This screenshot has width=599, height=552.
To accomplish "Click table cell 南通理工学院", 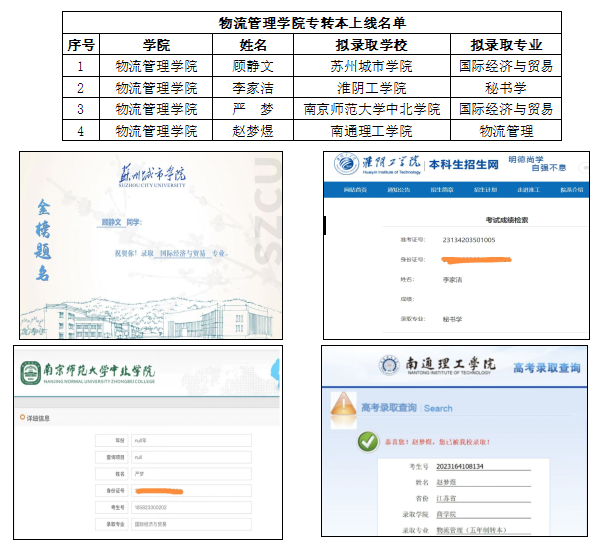I will (372, 131).
